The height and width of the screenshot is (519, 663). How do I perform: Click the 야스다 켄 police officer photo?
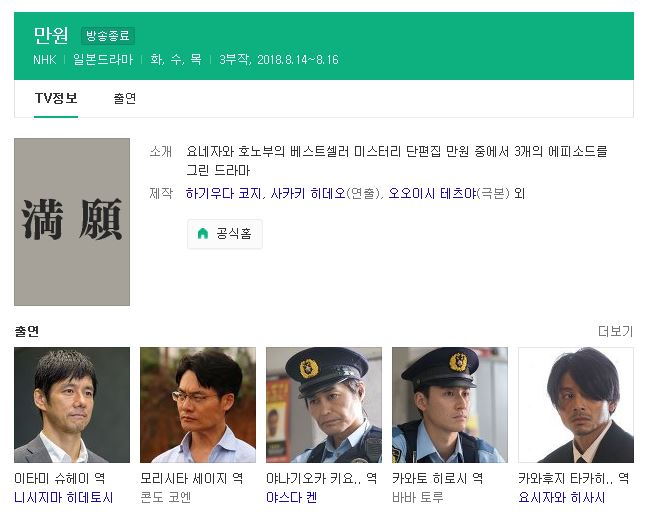324,405
